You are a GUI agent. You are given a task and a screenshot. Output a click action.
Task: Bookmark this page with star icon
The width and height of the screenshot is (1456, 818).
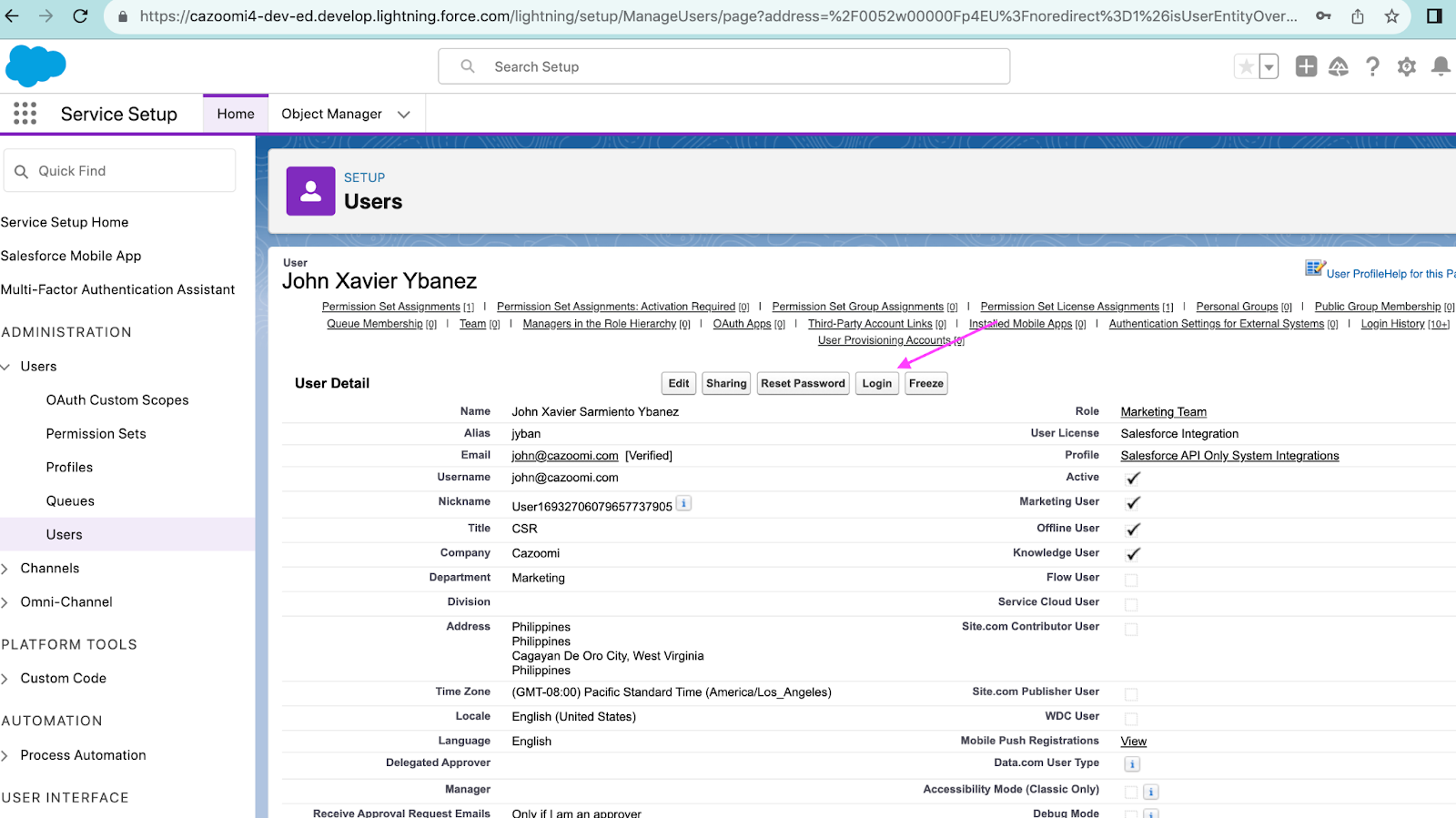tap(1391, 16)
